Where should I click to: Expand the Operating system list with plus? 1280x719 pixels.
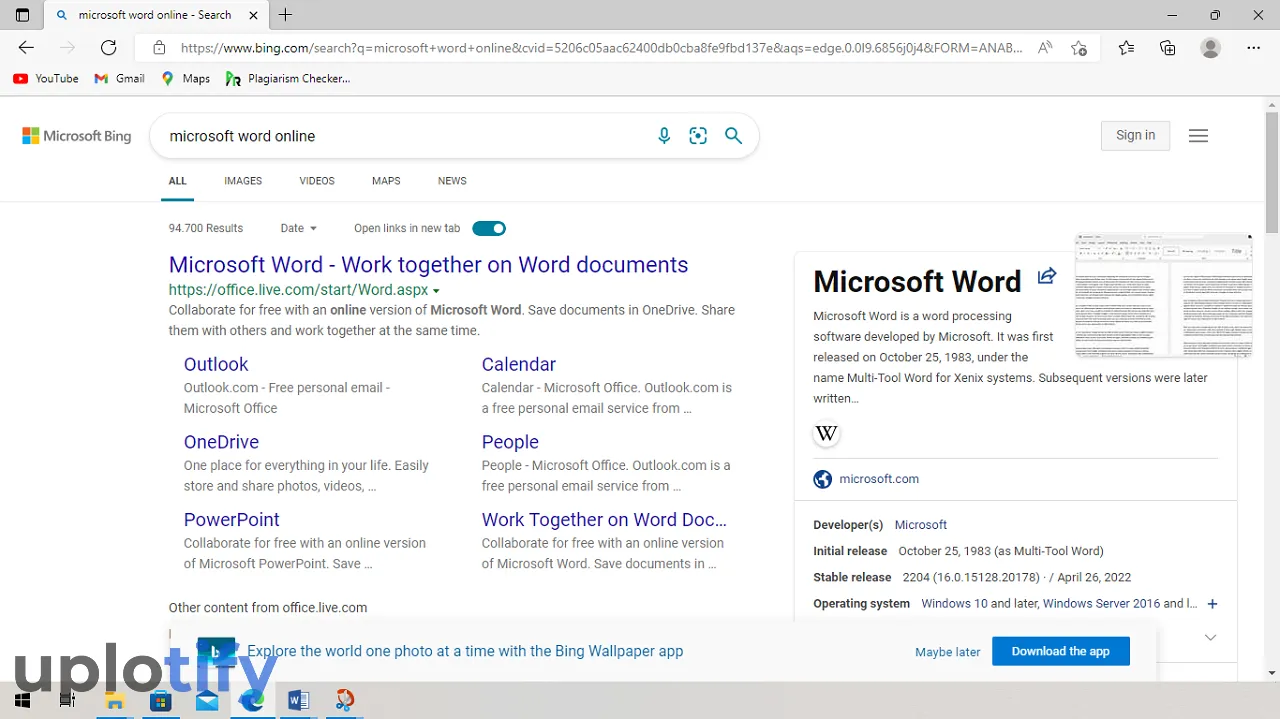1212,604
